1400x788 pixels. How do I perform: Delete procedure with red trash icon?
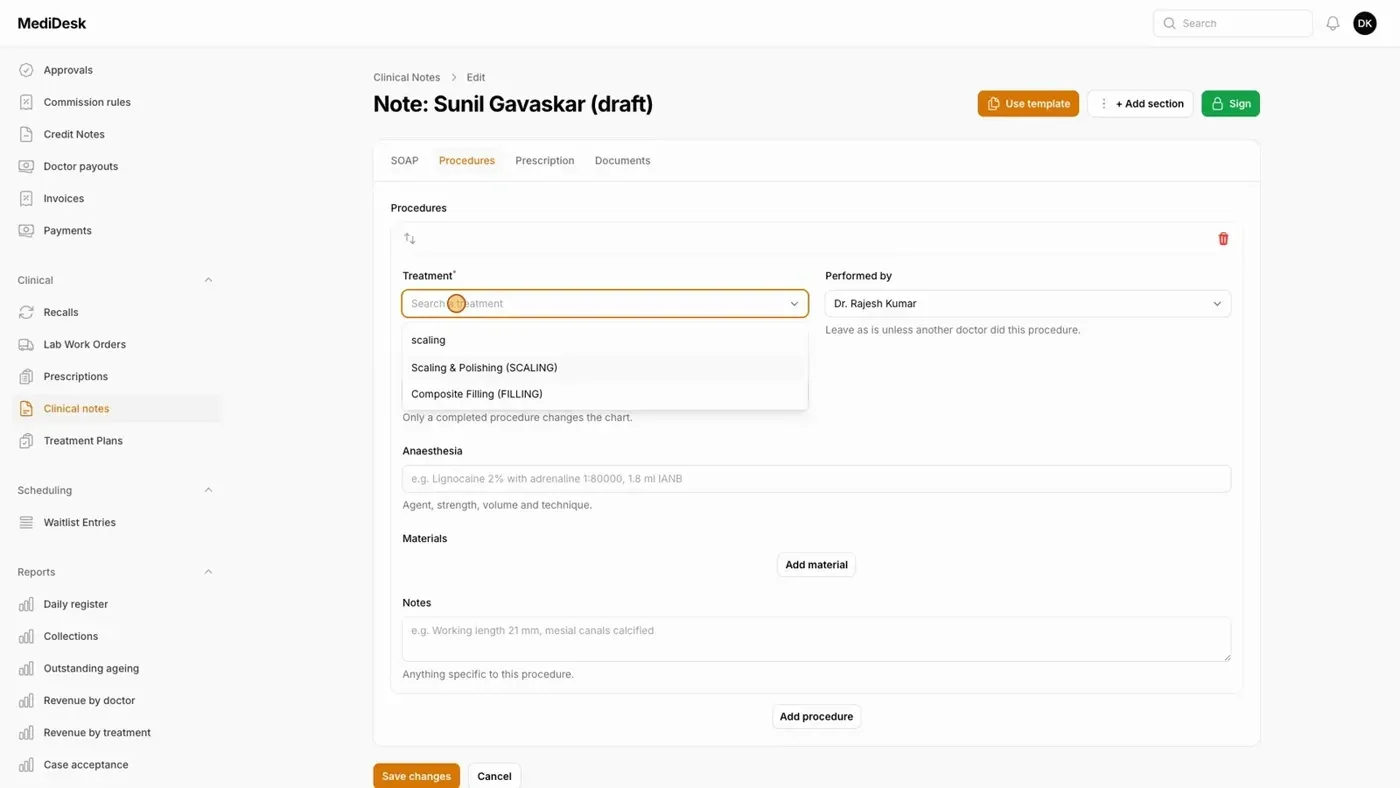click(x=1223, y=239)
